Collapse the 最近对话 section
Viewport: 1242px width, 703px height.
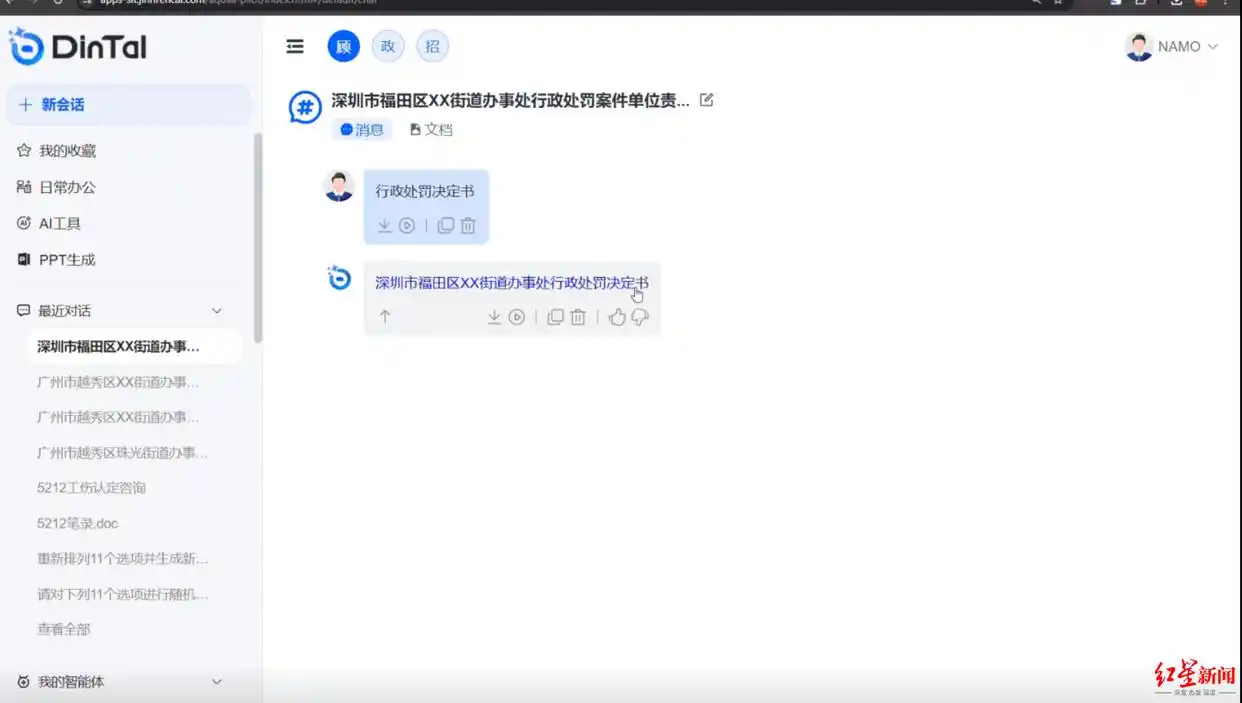click(217, 310)
